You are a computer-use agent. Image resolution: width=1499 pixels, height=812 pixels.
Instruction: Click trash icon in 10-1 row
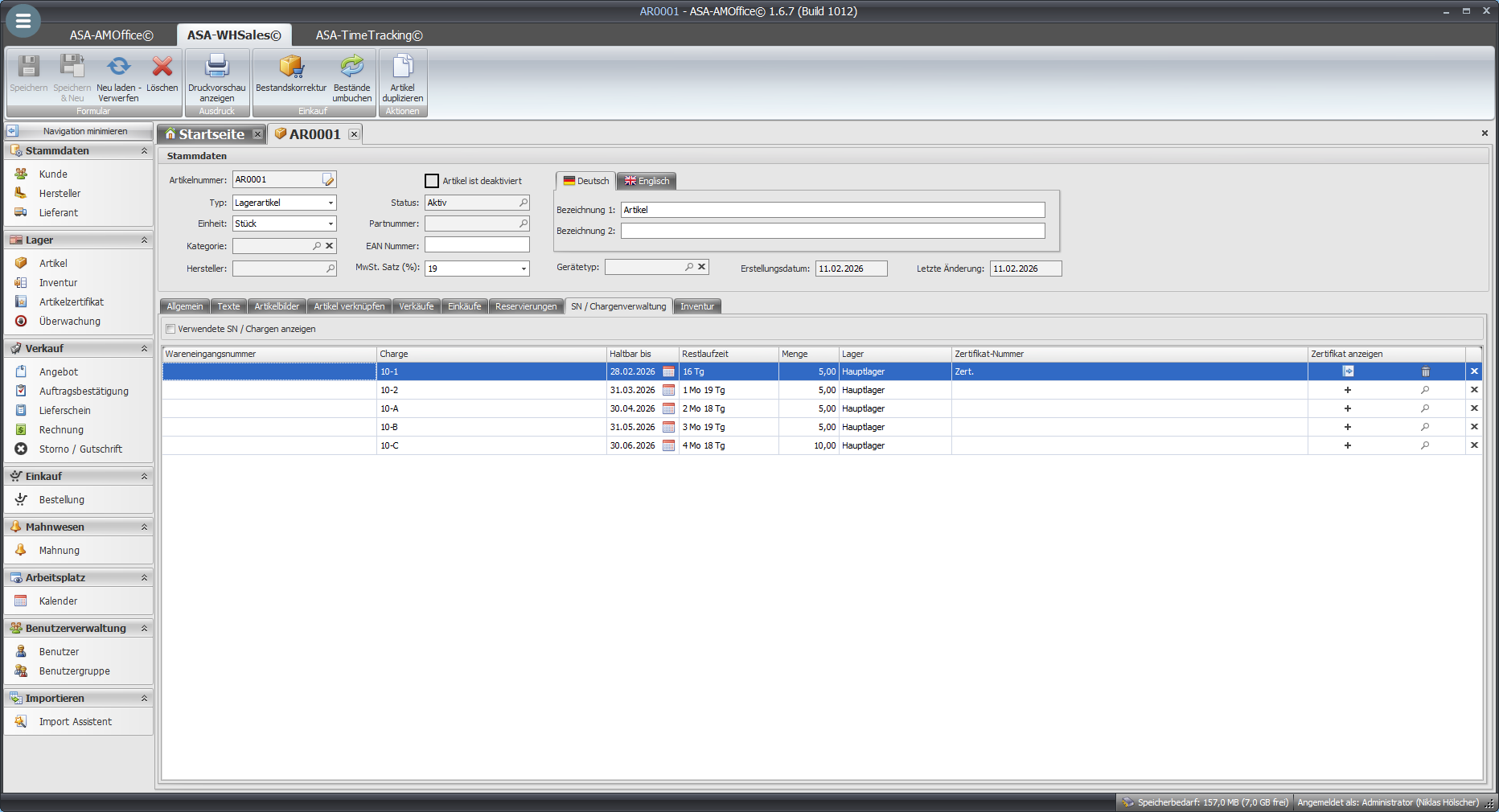[x=1425, y=372]
